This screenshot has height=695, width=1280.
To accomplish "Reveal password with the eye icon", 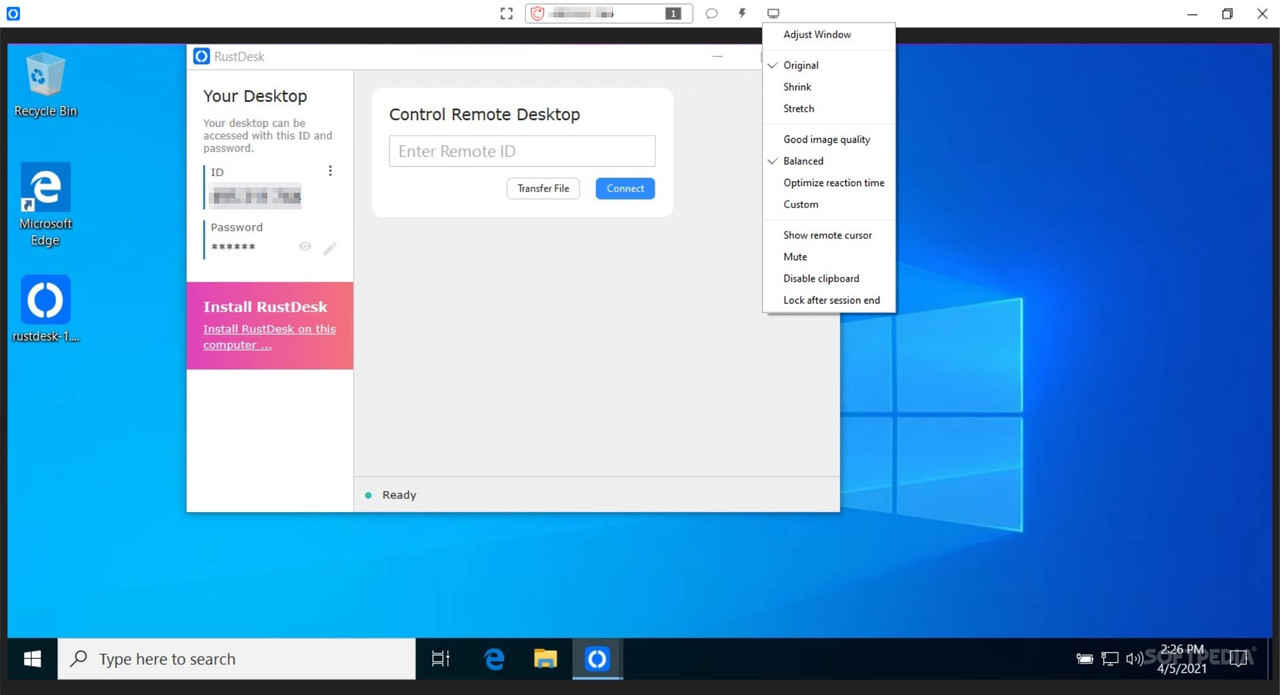I will pyautogui.click(x=305, y=247).
